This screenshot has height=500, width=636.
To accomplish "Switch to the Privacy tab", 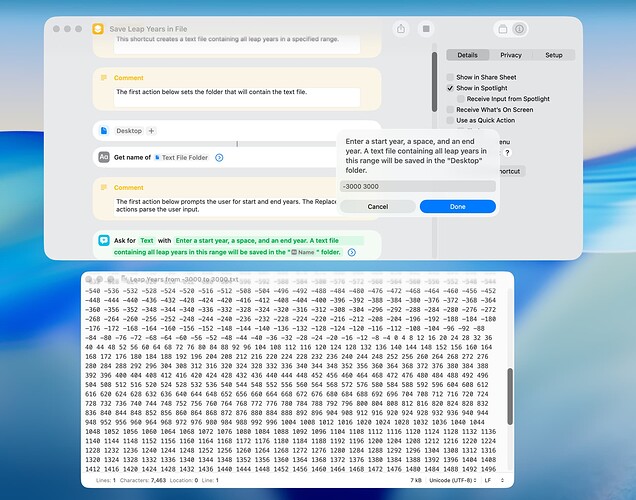I will tap(511, 55).
